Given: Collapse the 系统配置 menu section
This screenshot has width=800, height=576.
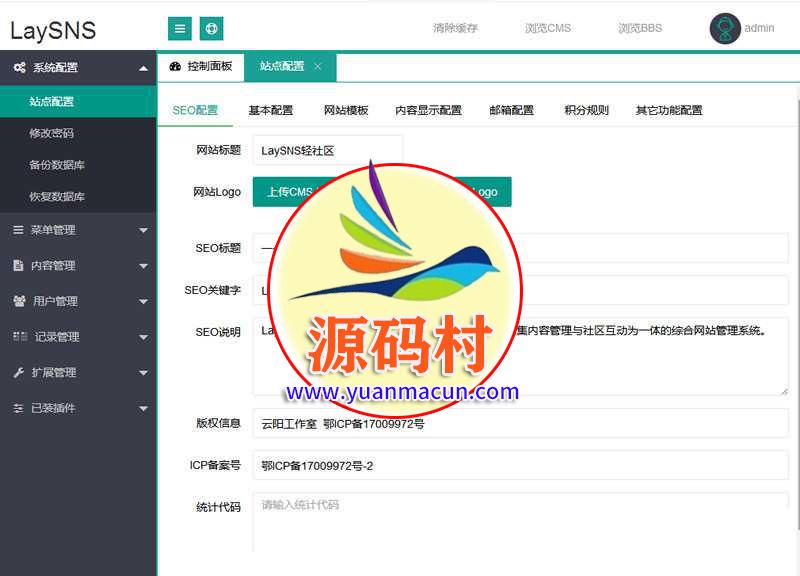Looking at the screenshot, I should [x=143, y=68].
